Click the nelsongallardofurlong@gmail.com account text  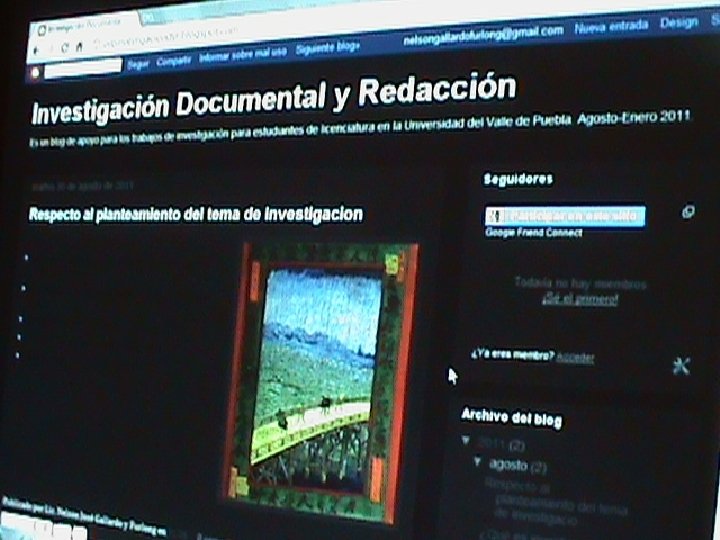(x=484, y=36)
